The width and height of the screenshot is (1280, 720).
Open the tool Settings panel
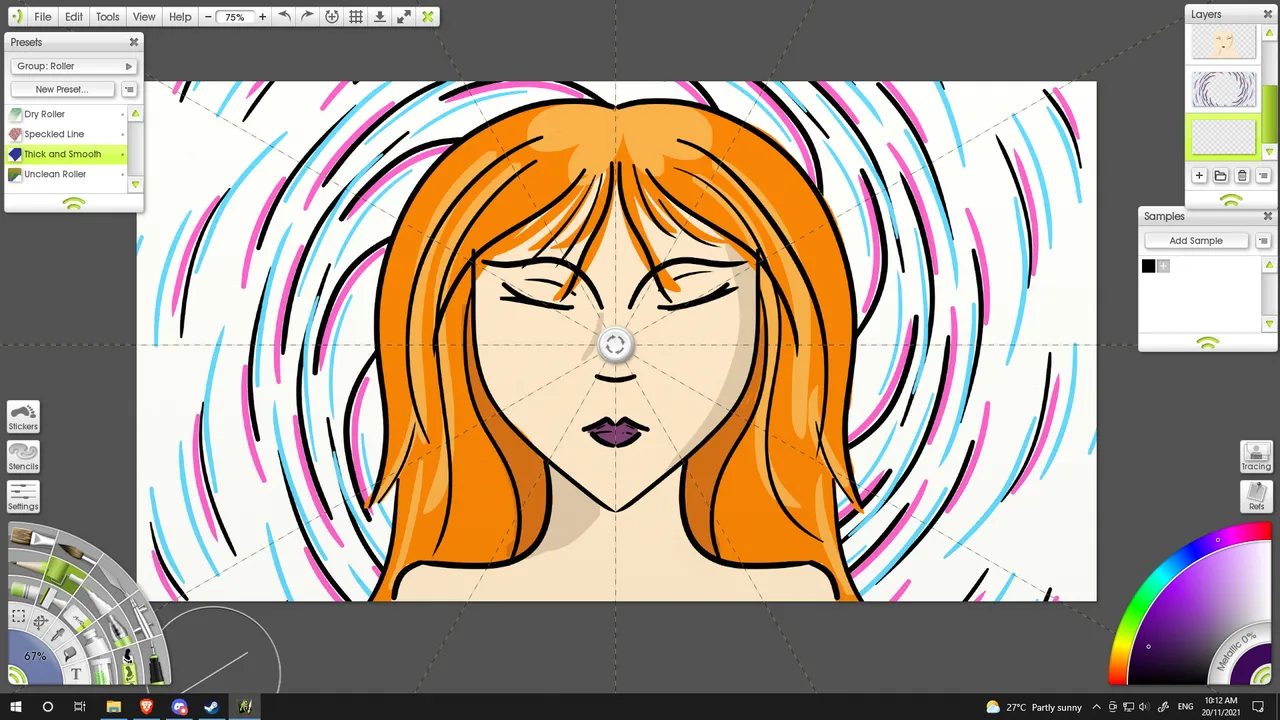[x=23, y=497]
